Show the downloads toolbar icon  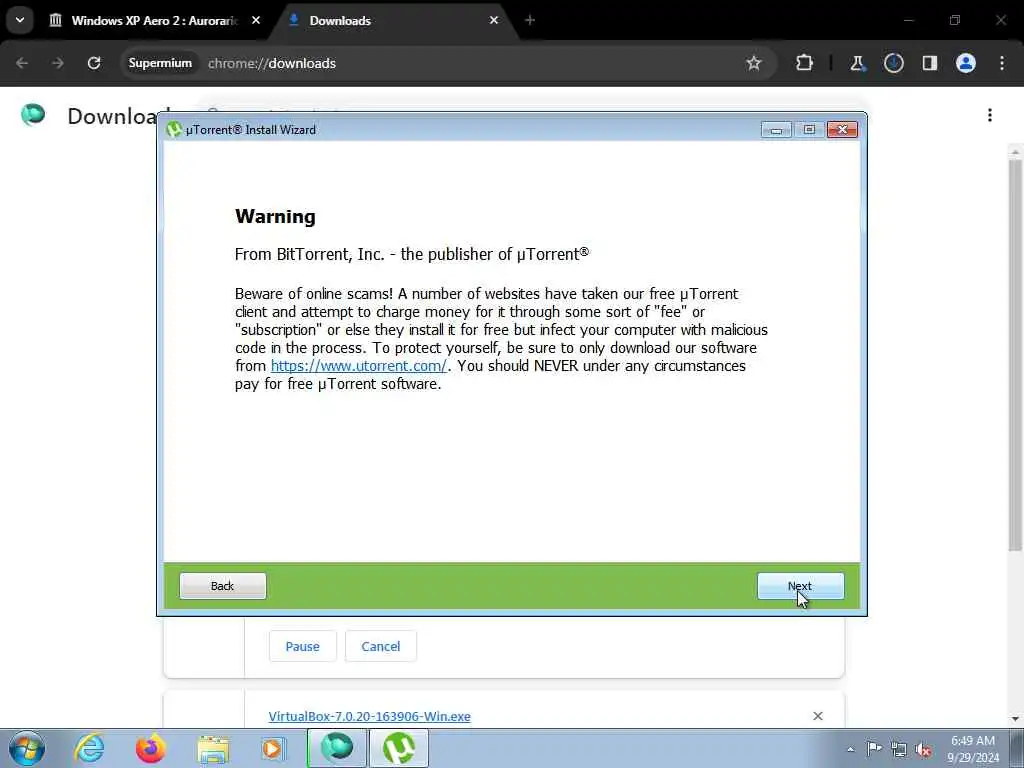point(893,63)
